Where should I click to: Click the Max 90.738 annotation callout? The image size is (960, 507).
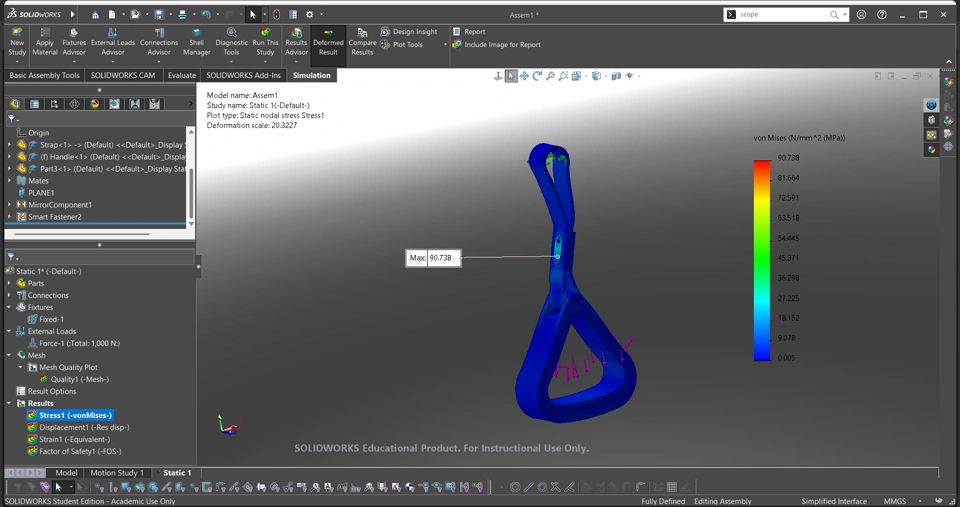point(433,258)
